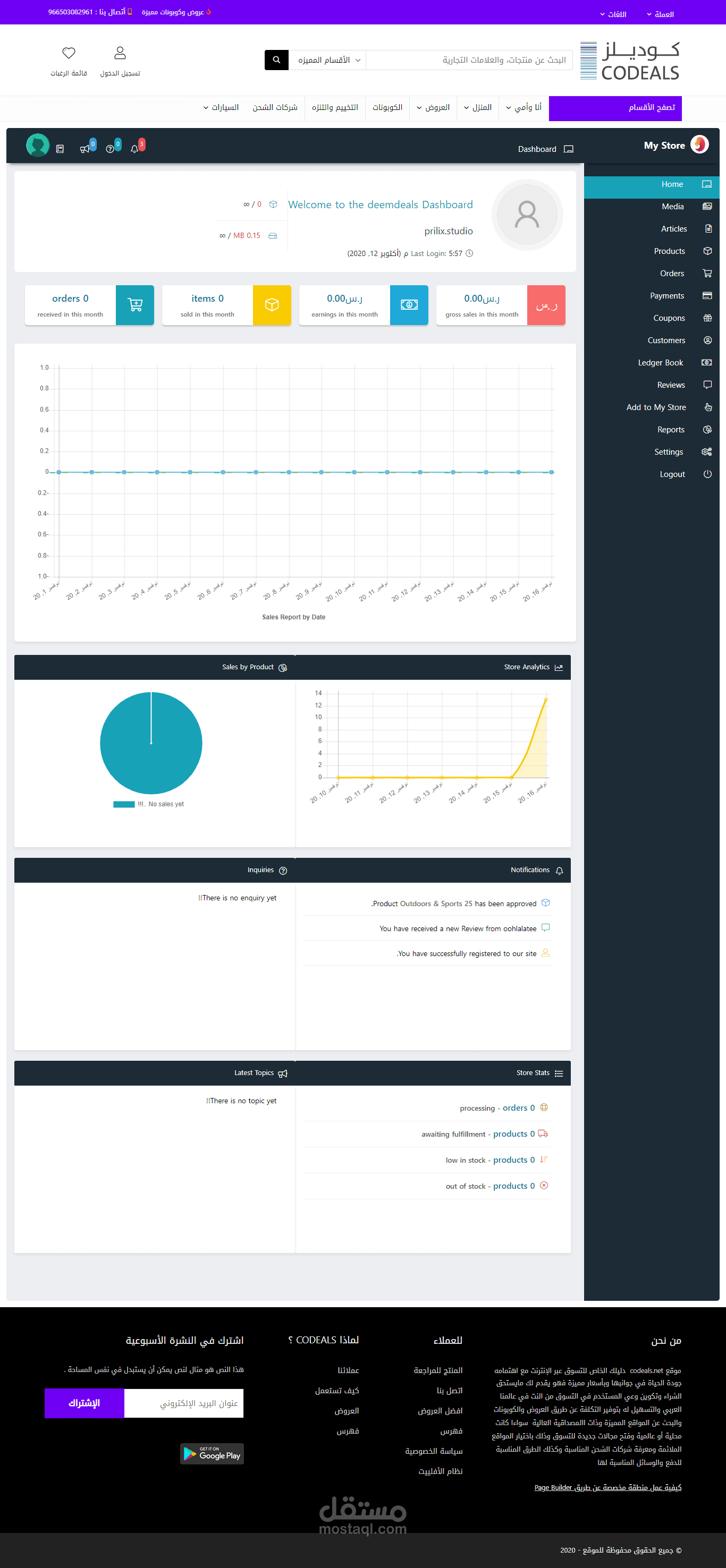The image size is (726, 1568).
Task: Click the teal No sales yet legend swatch
Action: coord(124,804)
